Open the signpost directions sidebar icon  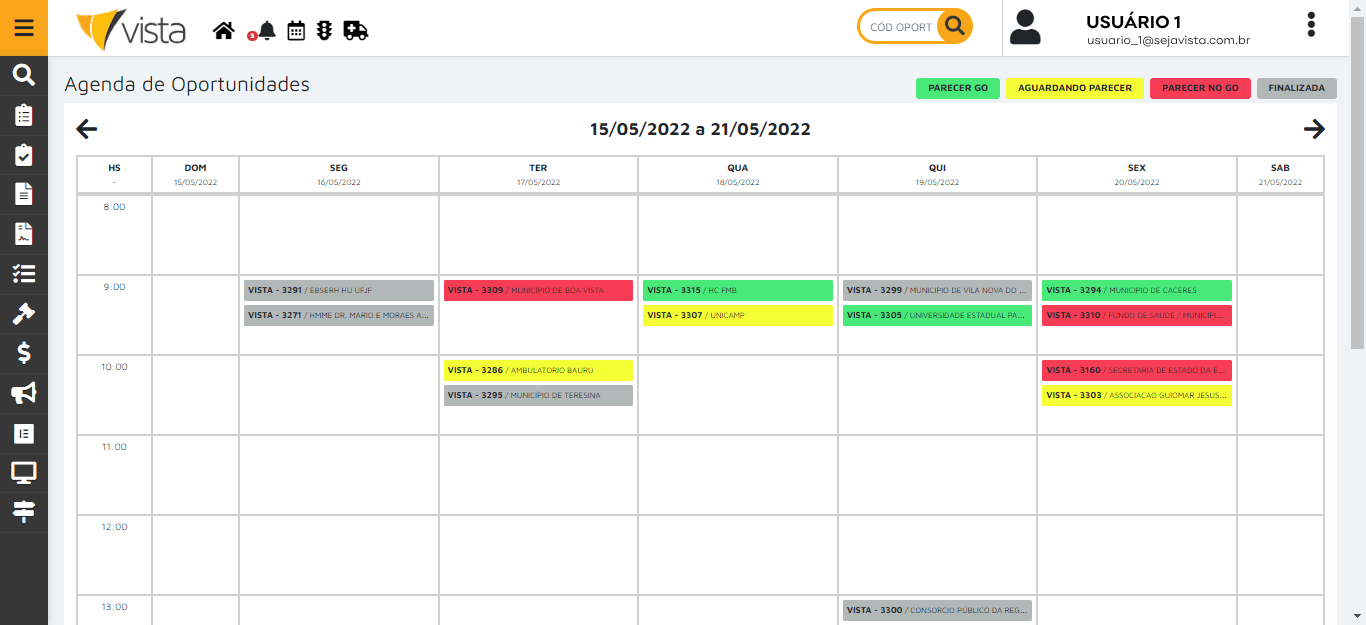click(x=24, y=512)
